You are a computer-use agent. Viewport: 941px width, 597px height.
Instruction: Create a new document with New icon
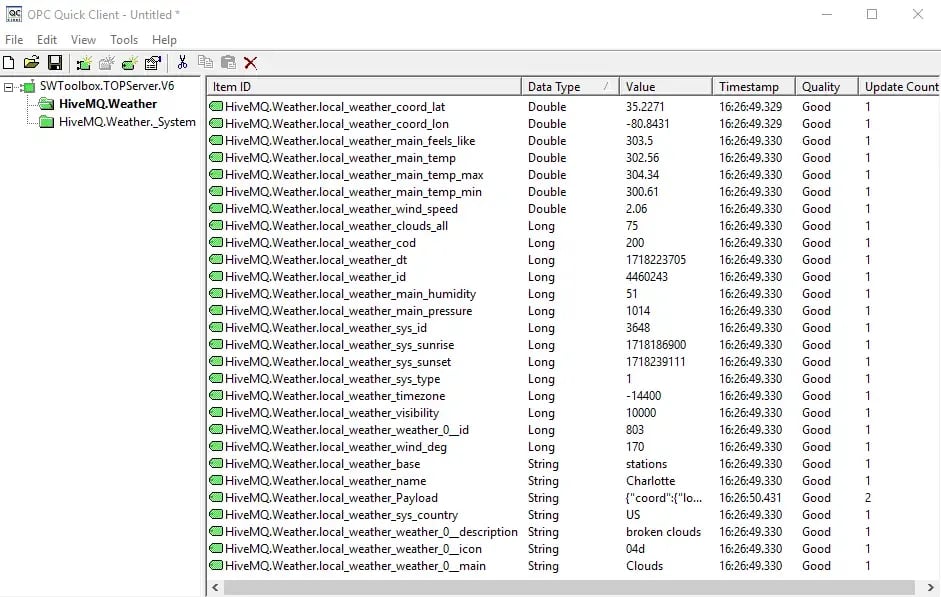[8, 61]
